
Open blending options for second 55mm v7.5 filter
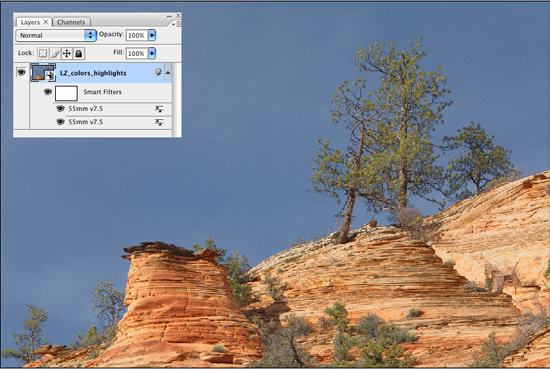(159, 122)
